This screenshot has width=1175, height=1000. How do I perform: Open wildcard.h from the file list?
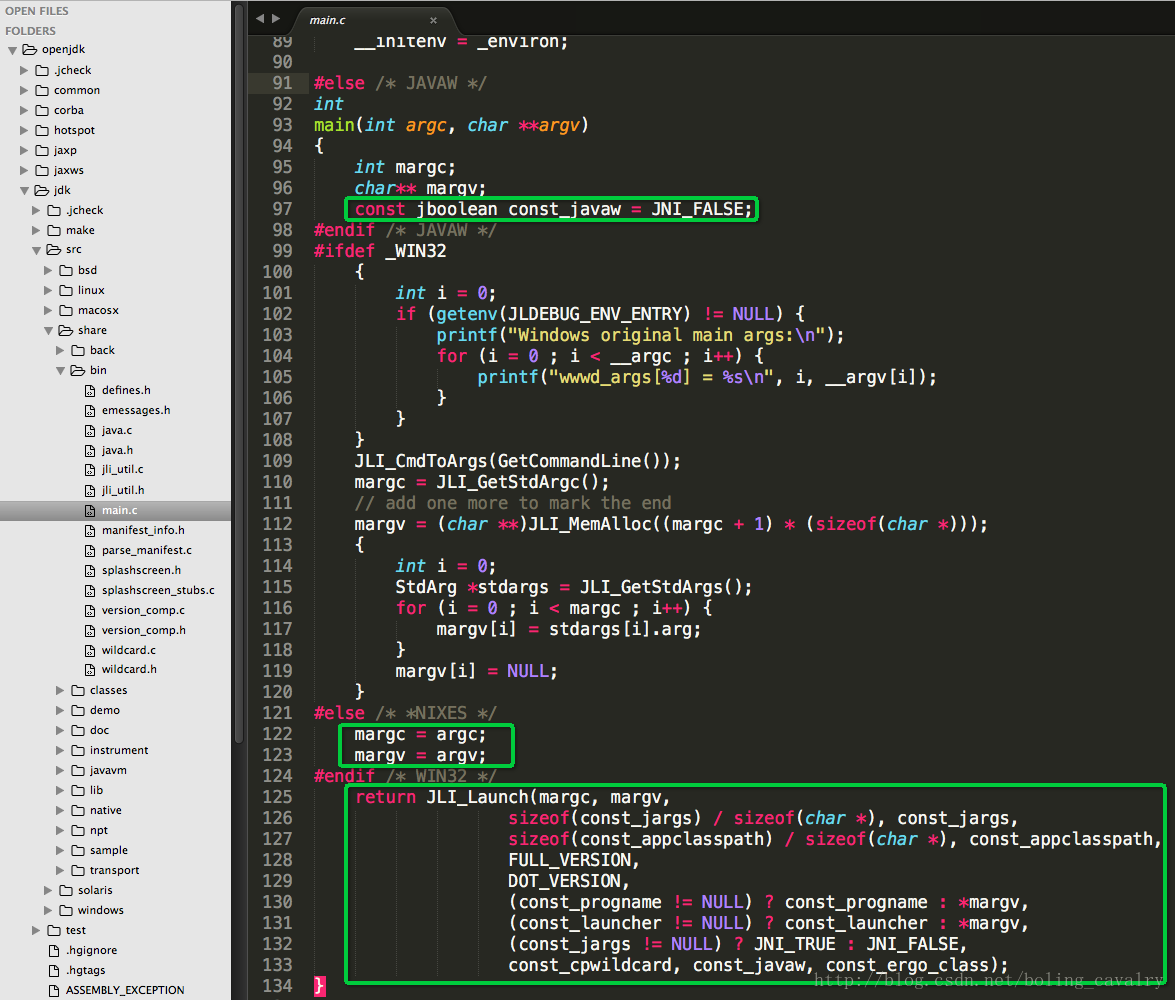129,669
